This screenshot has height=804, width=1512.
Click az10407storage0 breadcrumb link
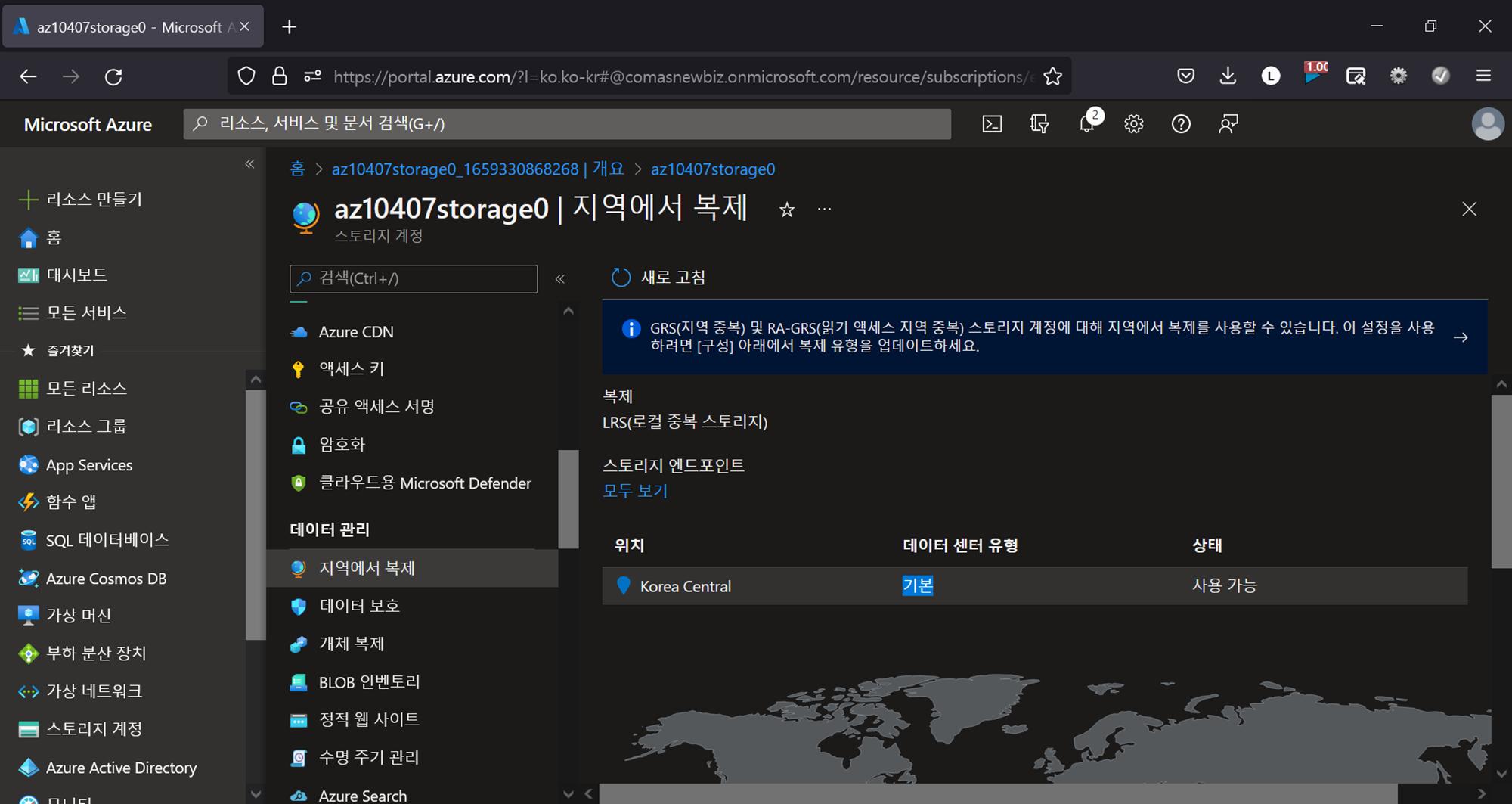pos(713,169)
